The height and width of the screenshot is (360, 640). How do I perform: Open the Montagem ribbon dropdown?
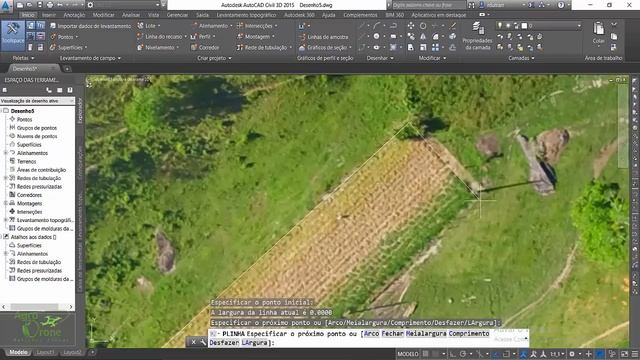256,36
